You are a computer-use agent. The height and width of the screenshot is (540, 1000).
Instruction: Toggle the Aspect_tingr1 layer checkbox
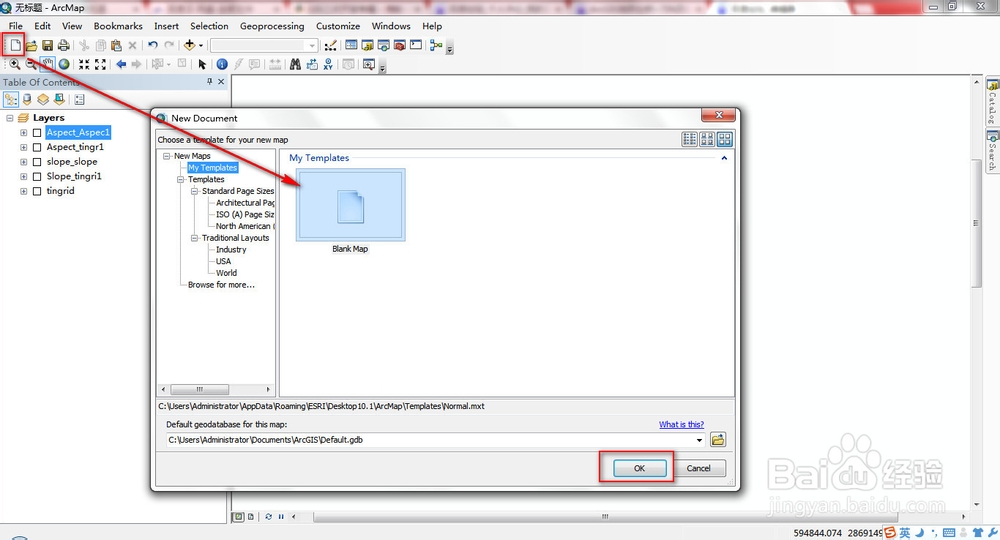pyautogui.click(x=37, y=147)
